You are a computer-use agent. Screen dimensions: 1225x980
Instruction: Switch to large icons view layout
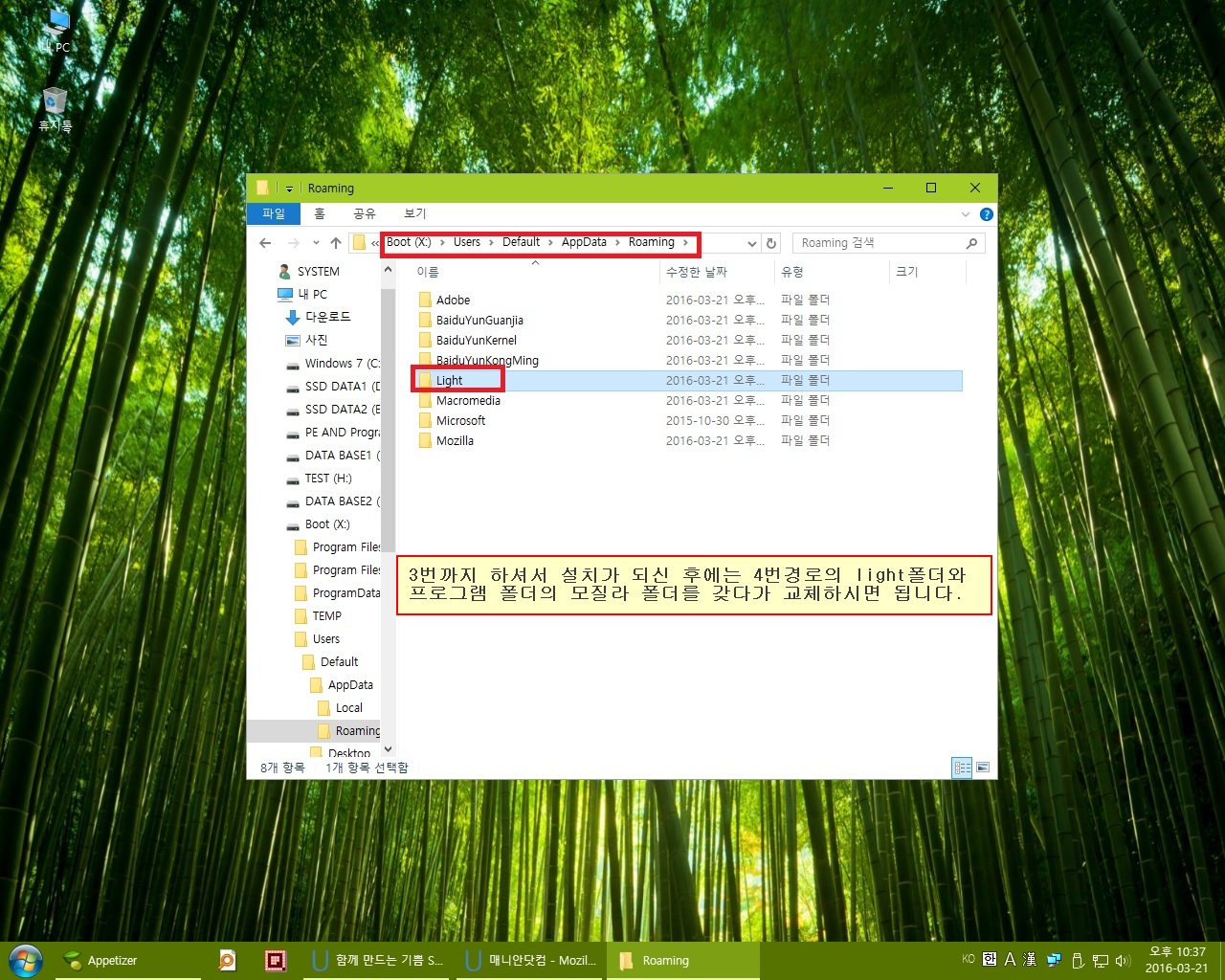click(982, 768)
